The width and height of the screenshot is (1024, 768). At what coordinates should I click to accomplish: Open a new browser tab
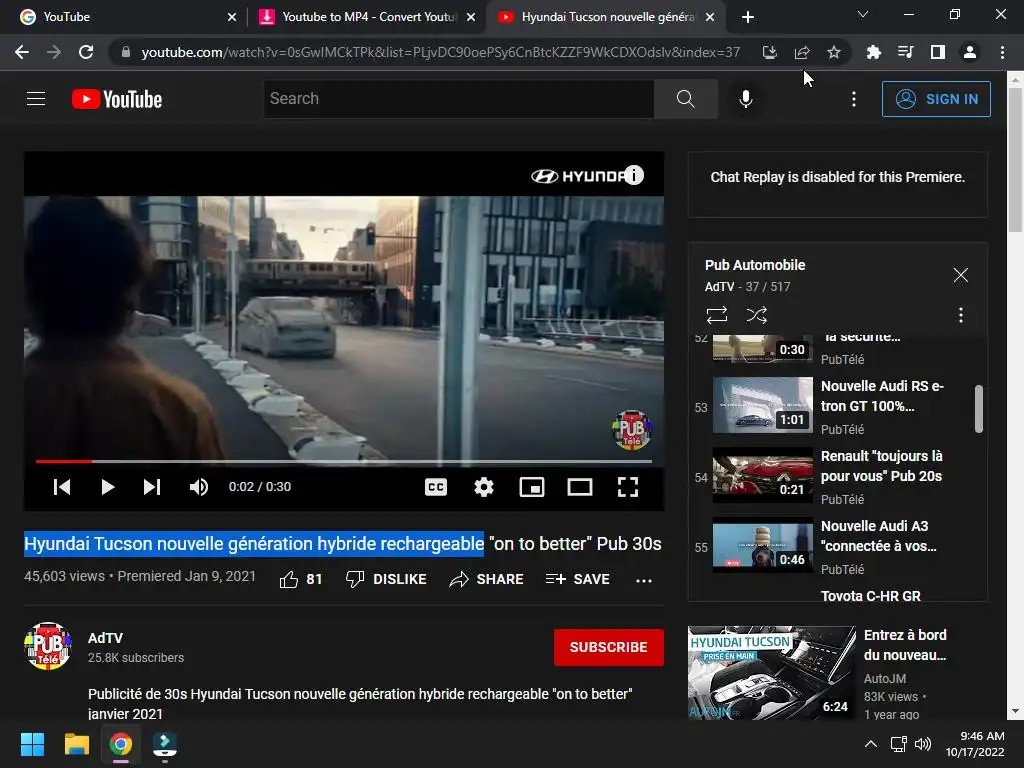[748, 17]
